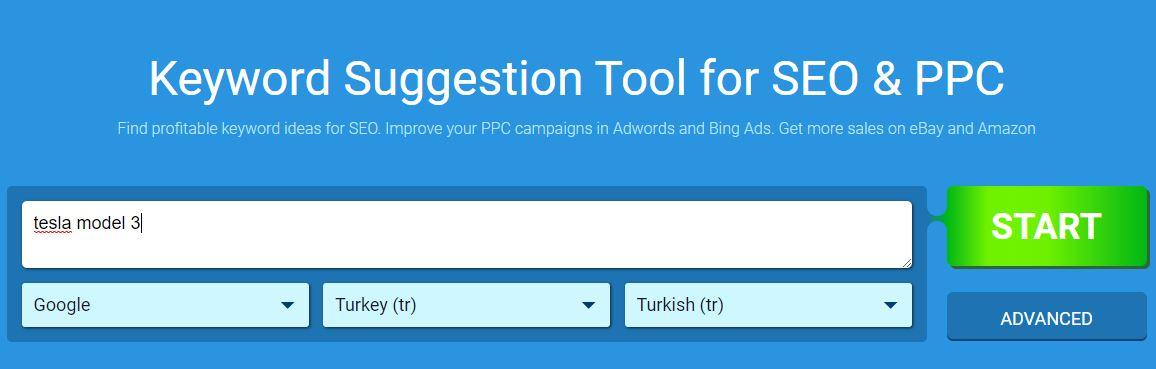This screenshot has height=369, width=1156.
Task: Click the arrow icon beside Google
Action: [288, 306]
